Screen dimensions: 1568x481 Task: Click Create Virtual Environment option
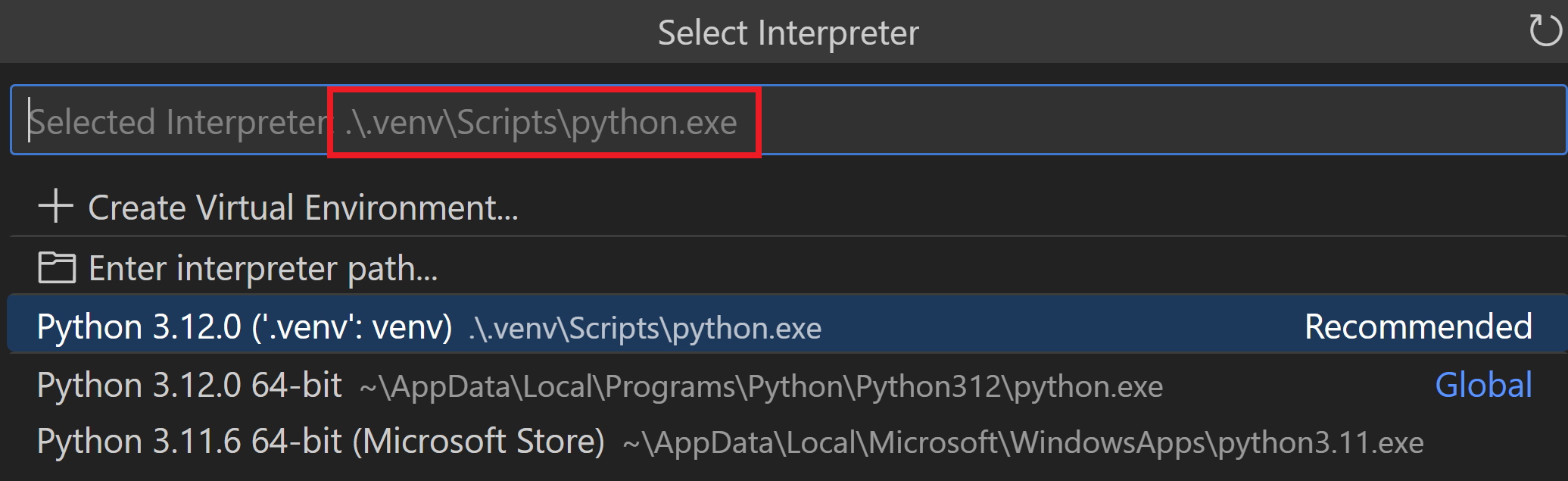(303, 207)
